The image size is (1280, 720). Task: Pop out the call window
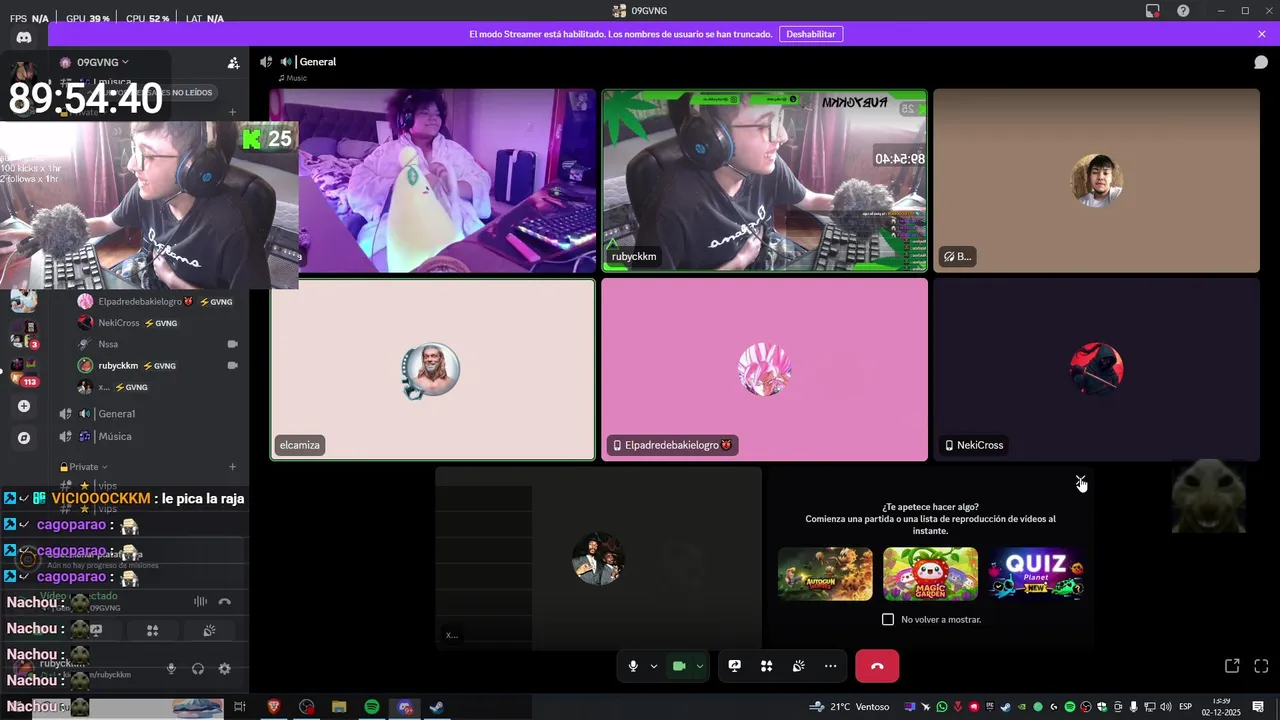1232,666
